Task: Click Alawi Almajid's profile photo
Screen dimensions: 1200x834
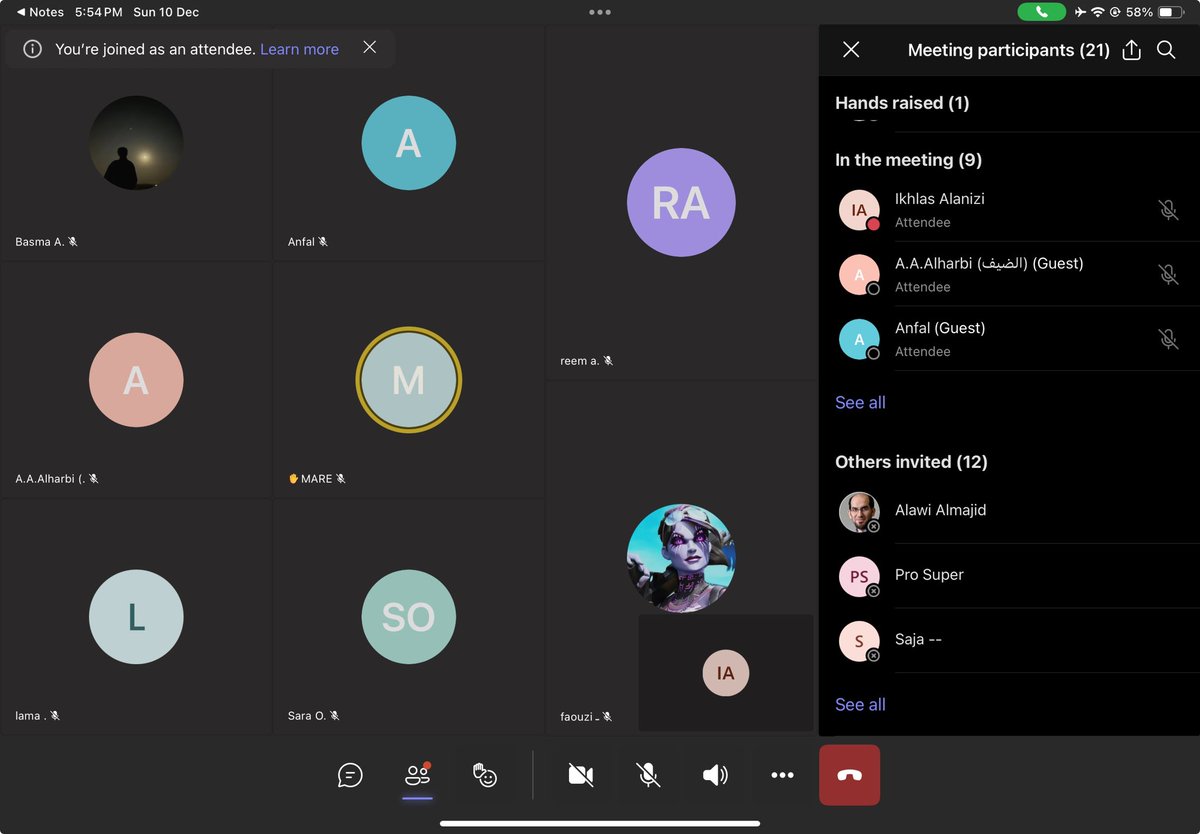Action: coord(859,512)
